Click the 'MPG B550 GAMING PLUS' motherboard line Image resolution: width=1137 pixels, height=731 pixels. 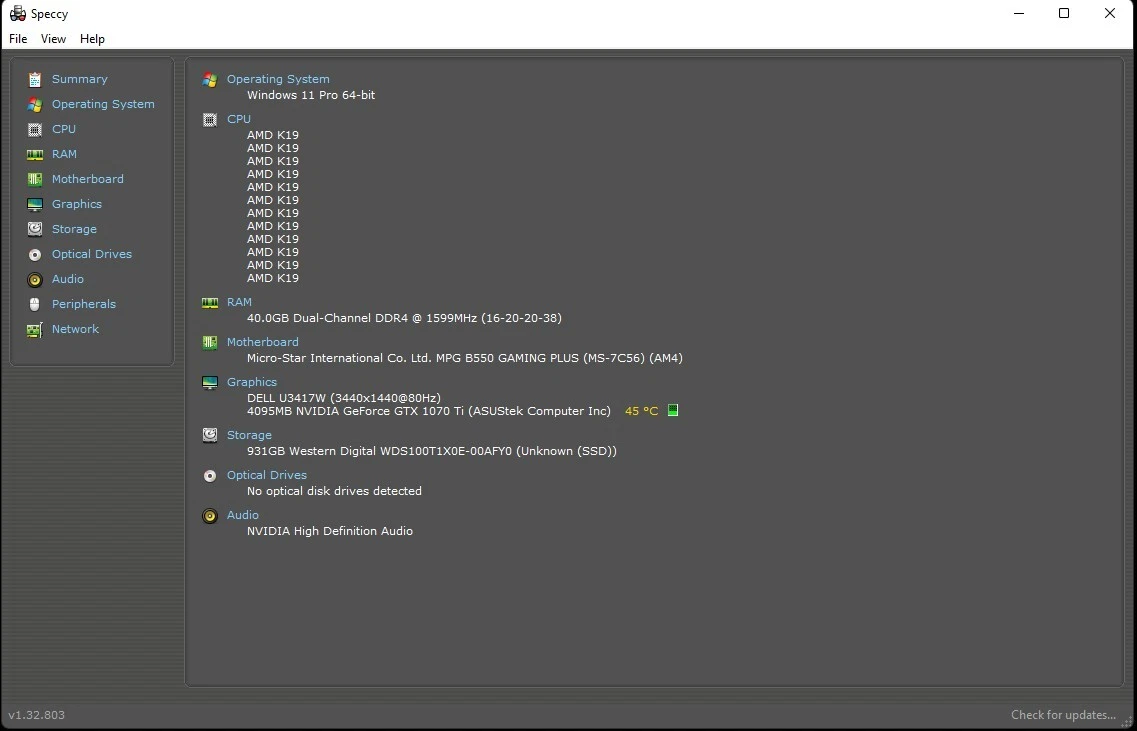coord(465,358)
